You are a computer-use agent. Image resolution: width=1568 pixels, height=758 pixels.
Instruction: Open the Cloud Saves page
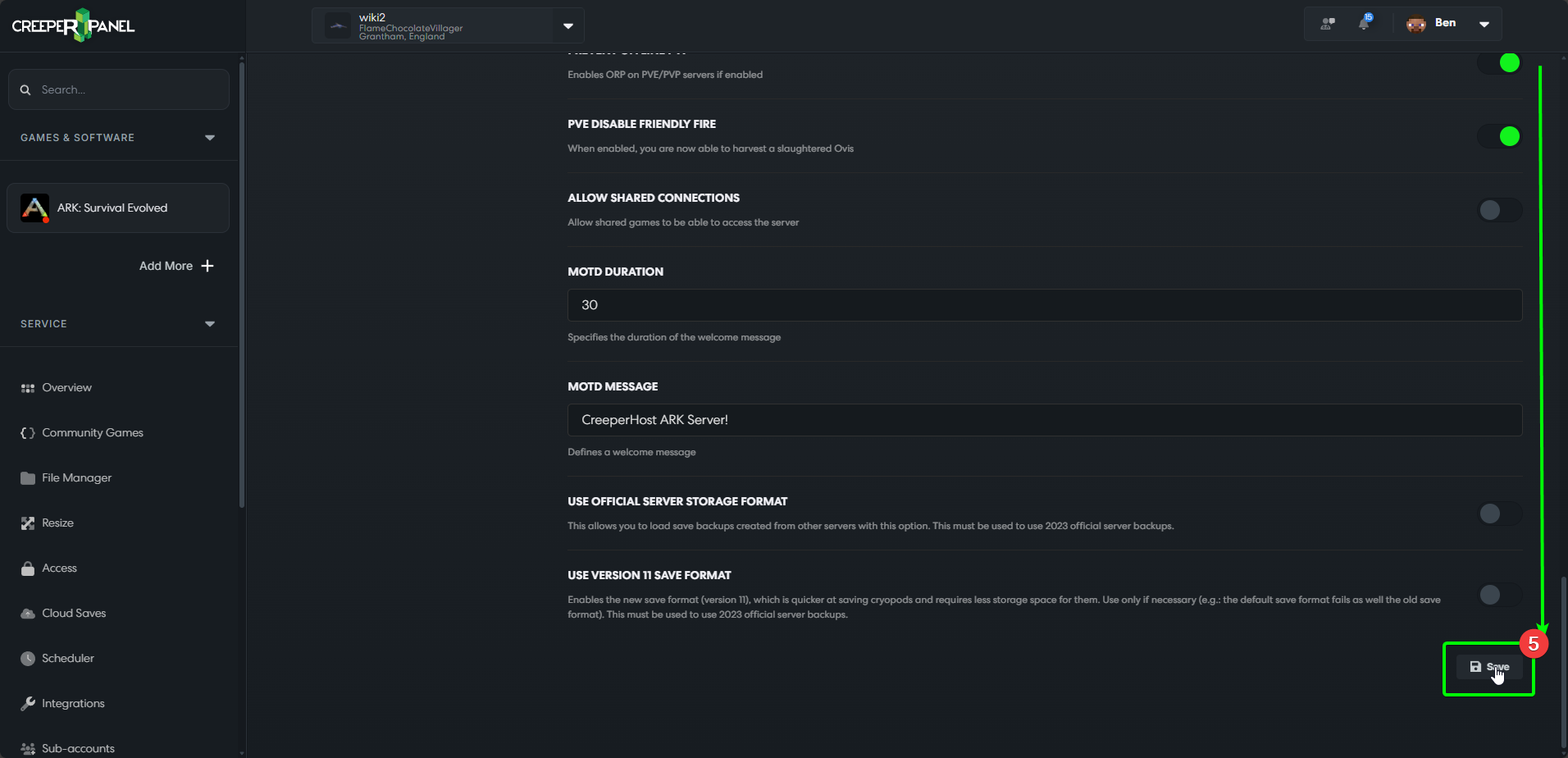(x=74, y=613)
